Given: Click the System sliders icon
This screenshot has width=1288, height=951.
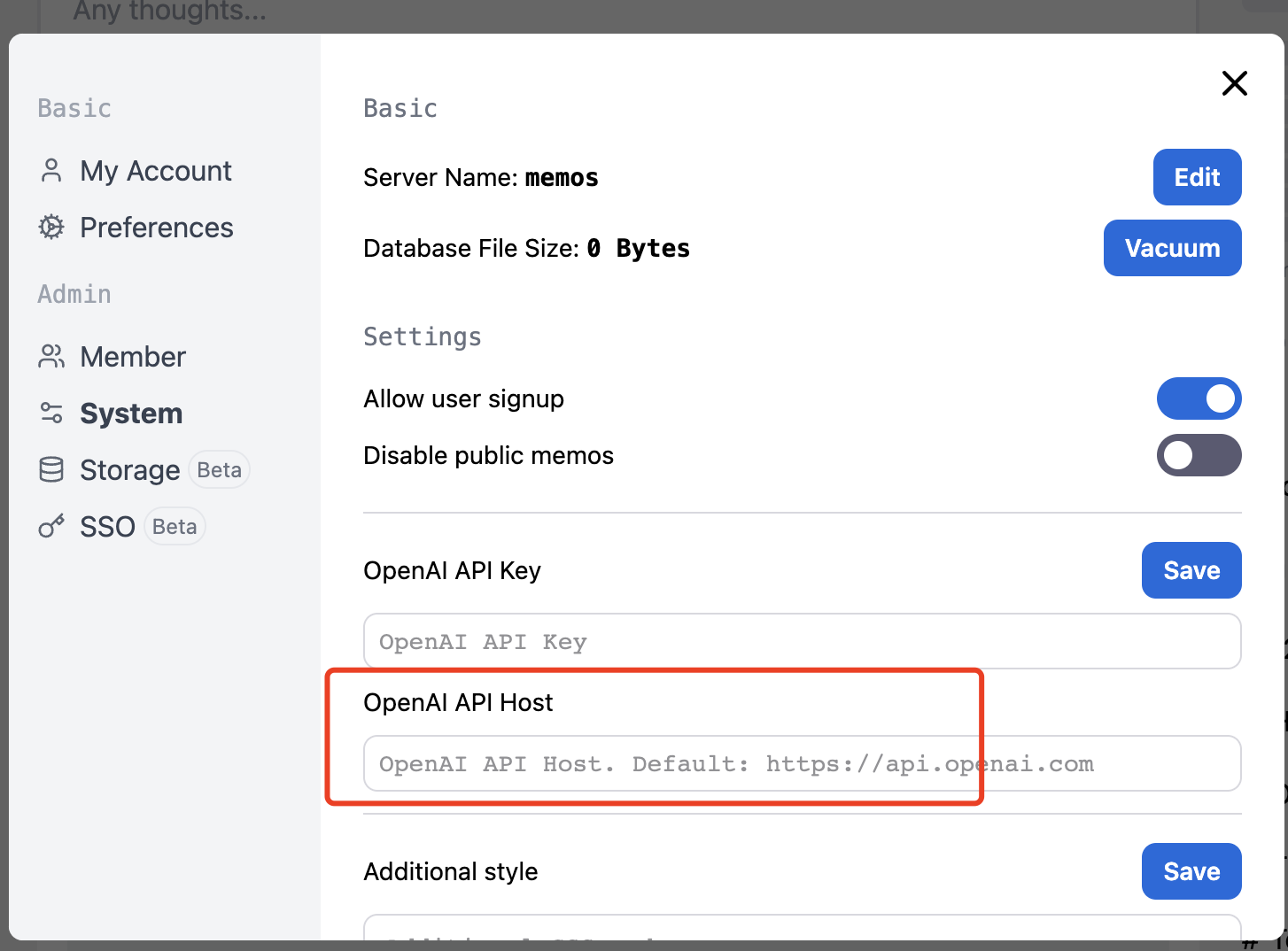Looking at the screenshot, I should (x=51, y=413).
